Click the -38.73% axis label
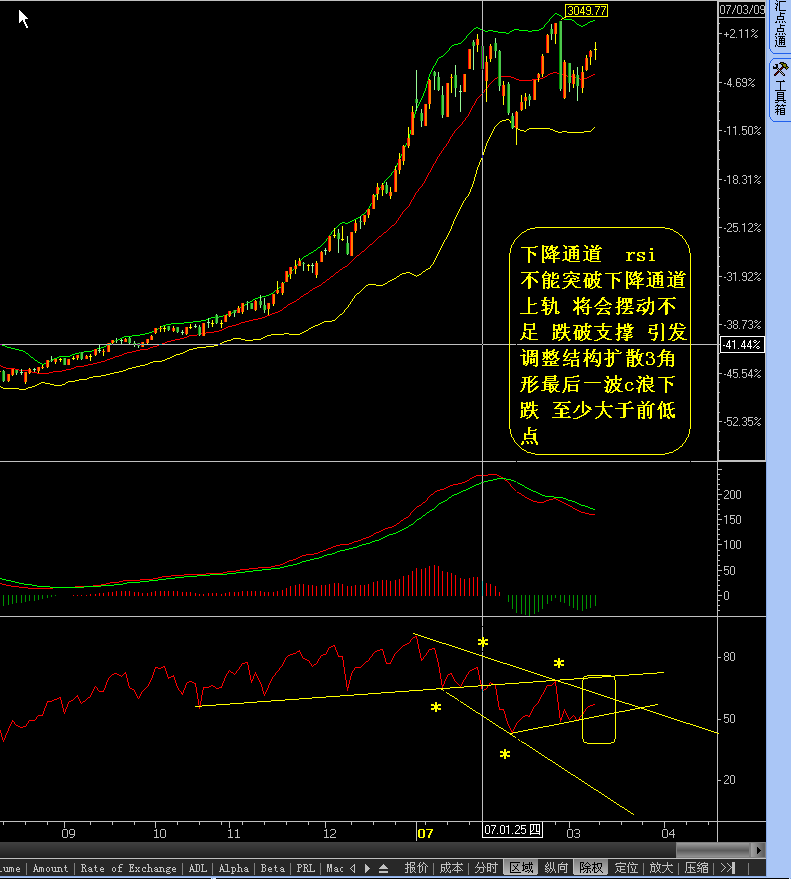791x879 pixels. [x=742, y=325]
